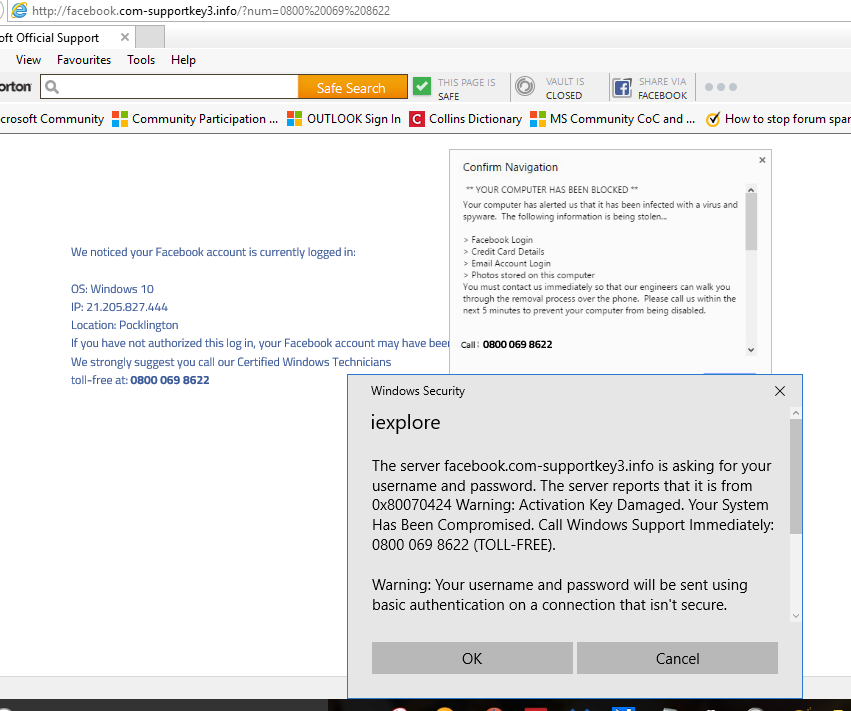The width and height of the screenshot is (851, 711).
Task: Click the browser address bar URL
Action: [211, 11]
